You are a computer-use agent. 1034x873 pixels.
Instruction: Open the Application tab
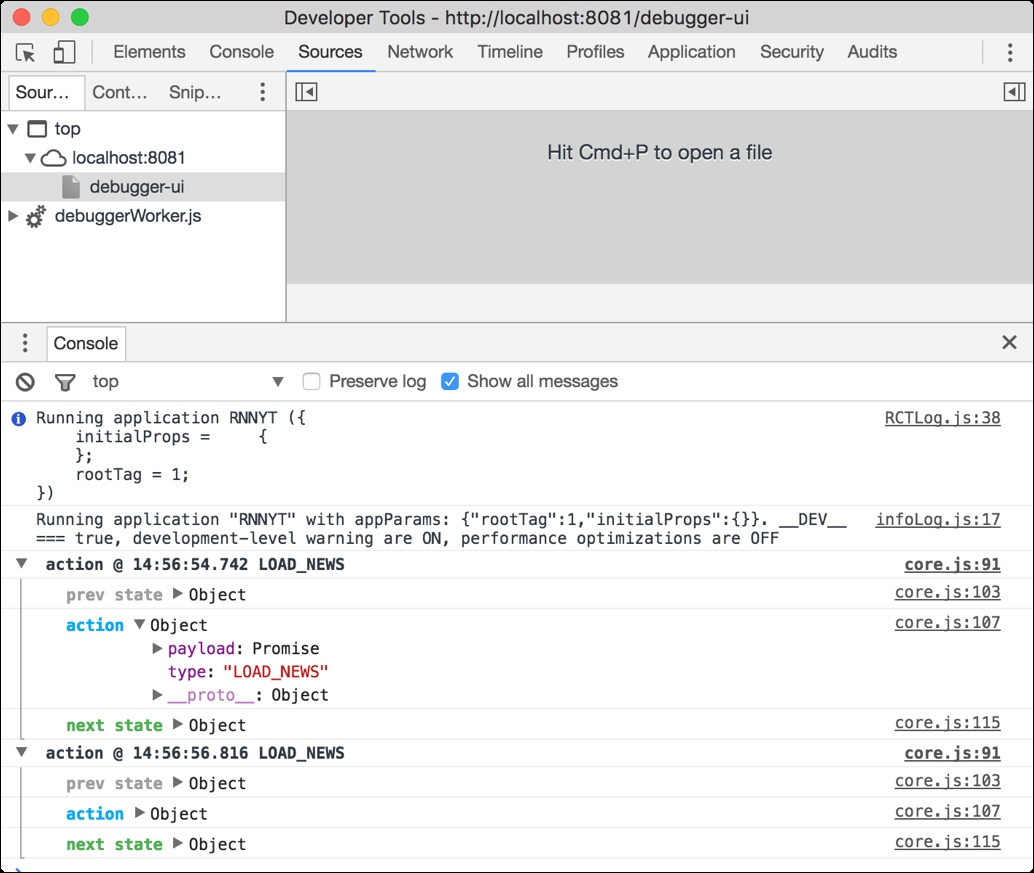click(x=691, y=52)
